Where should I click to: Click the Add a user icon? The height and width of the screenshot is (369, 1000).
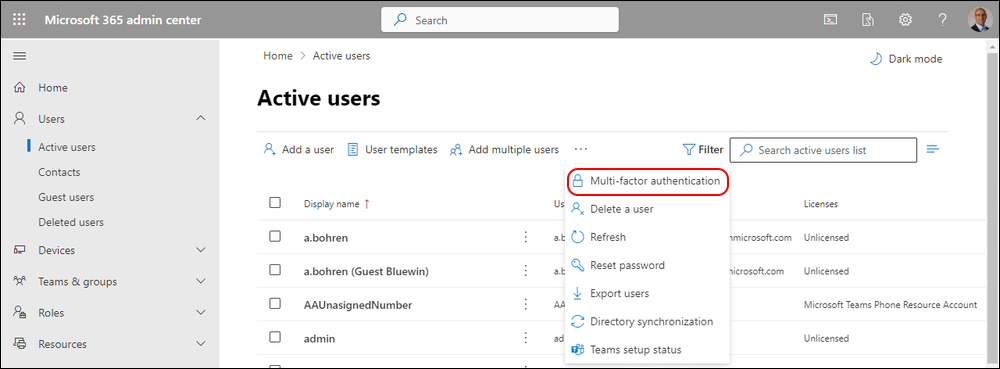[x=269, y=150]
